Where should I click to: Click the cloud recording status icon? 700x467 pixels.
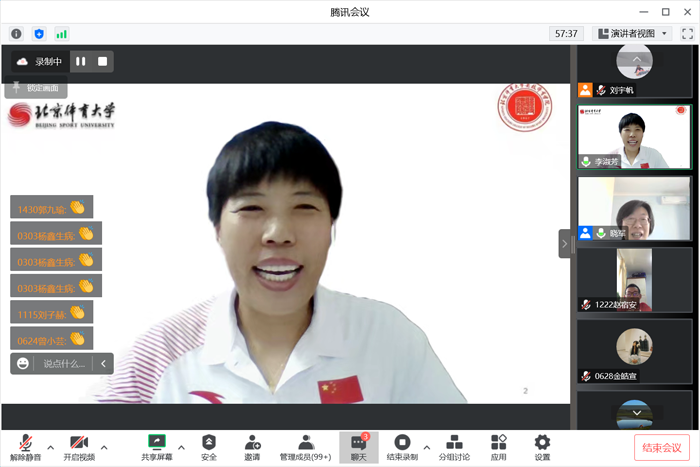22,62
